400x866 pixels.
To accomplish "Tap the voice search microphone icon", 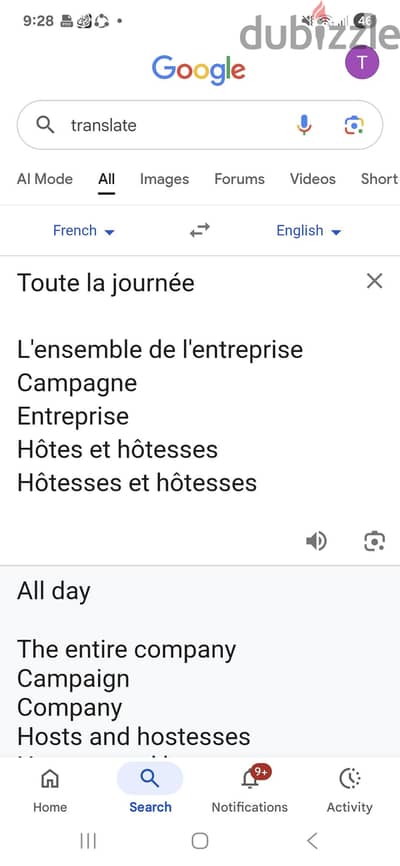I will 304,125.
